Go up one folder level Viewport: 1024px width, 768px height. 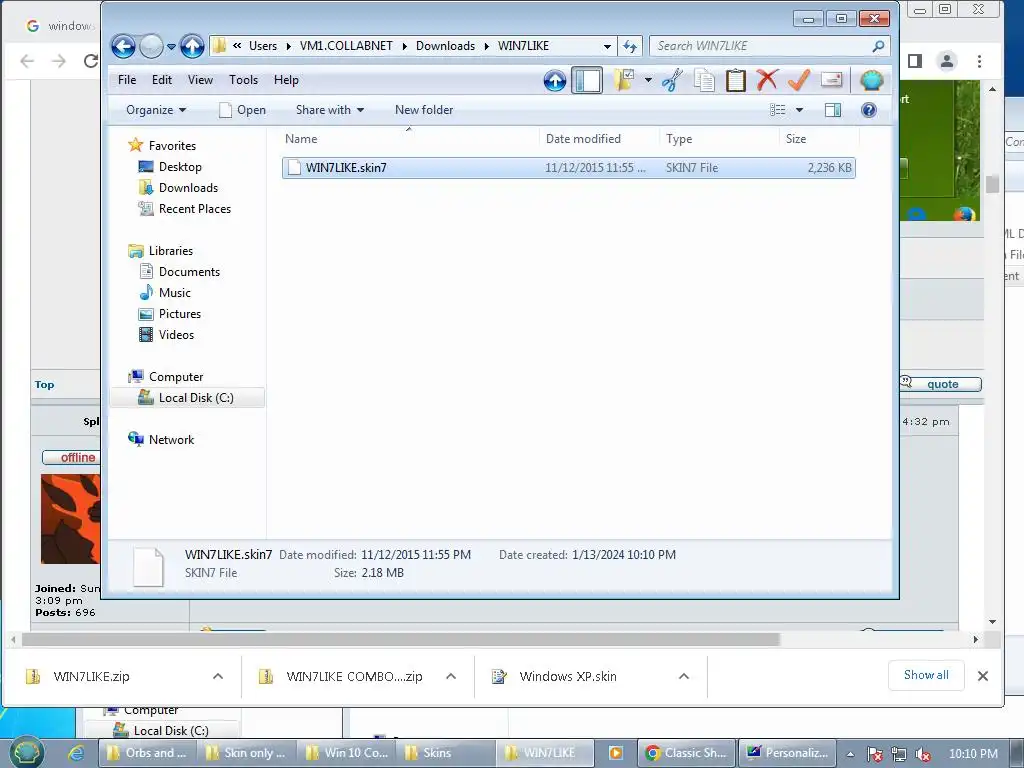click(x=192, y=46)
